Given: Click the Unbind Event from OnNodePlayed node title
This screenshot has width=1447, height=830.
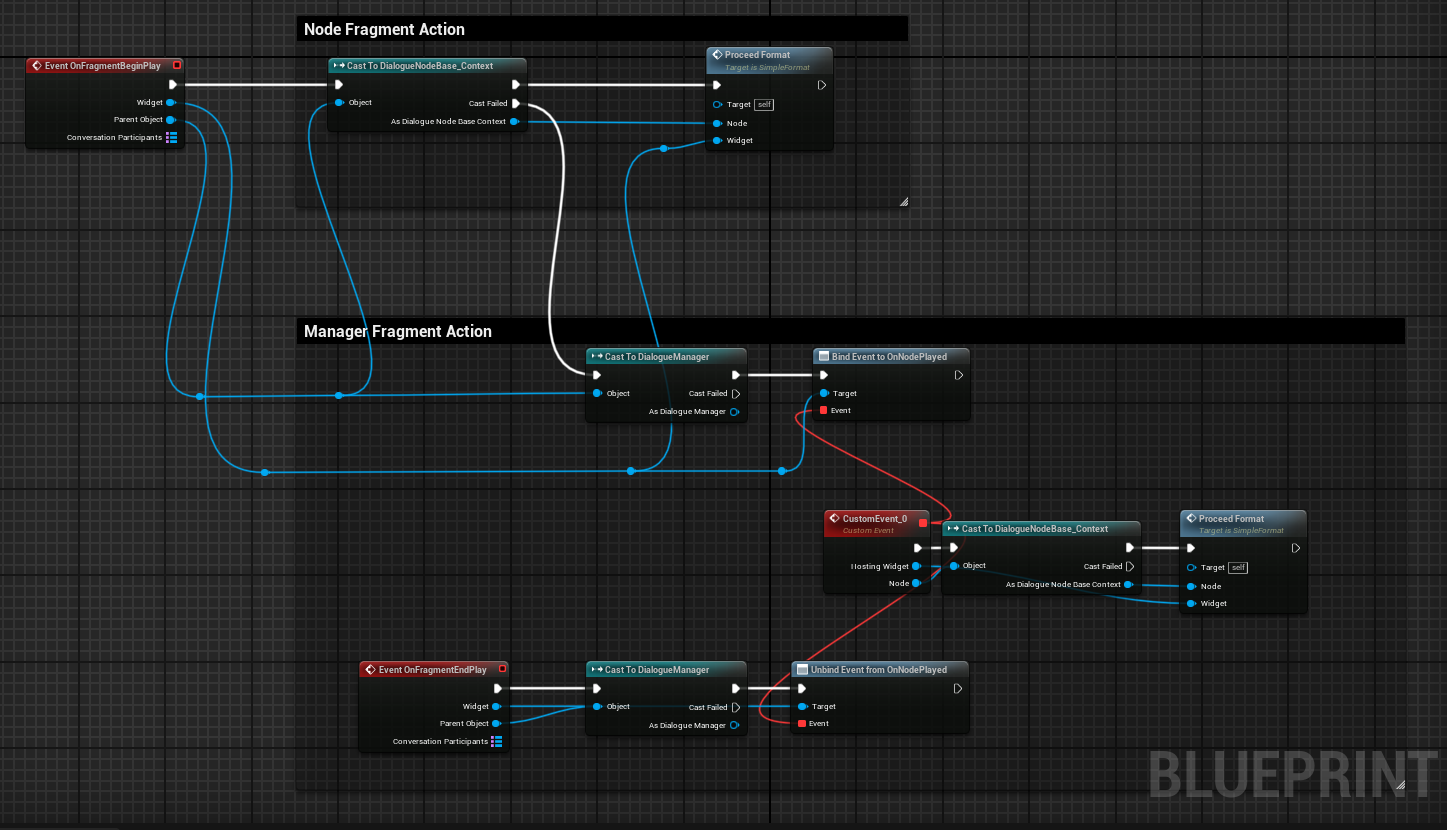Looking at the screenshot, I should (879, 670).
